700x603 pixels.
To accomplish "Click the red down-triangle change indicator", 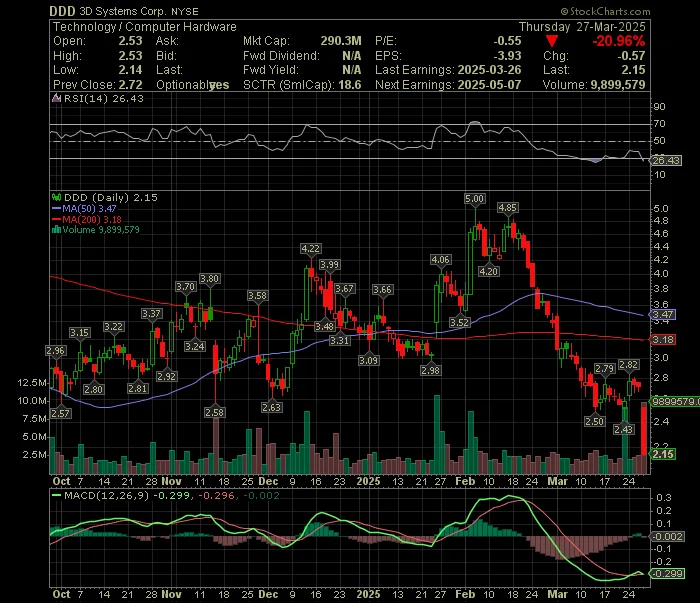I will (x=552, y=42).
